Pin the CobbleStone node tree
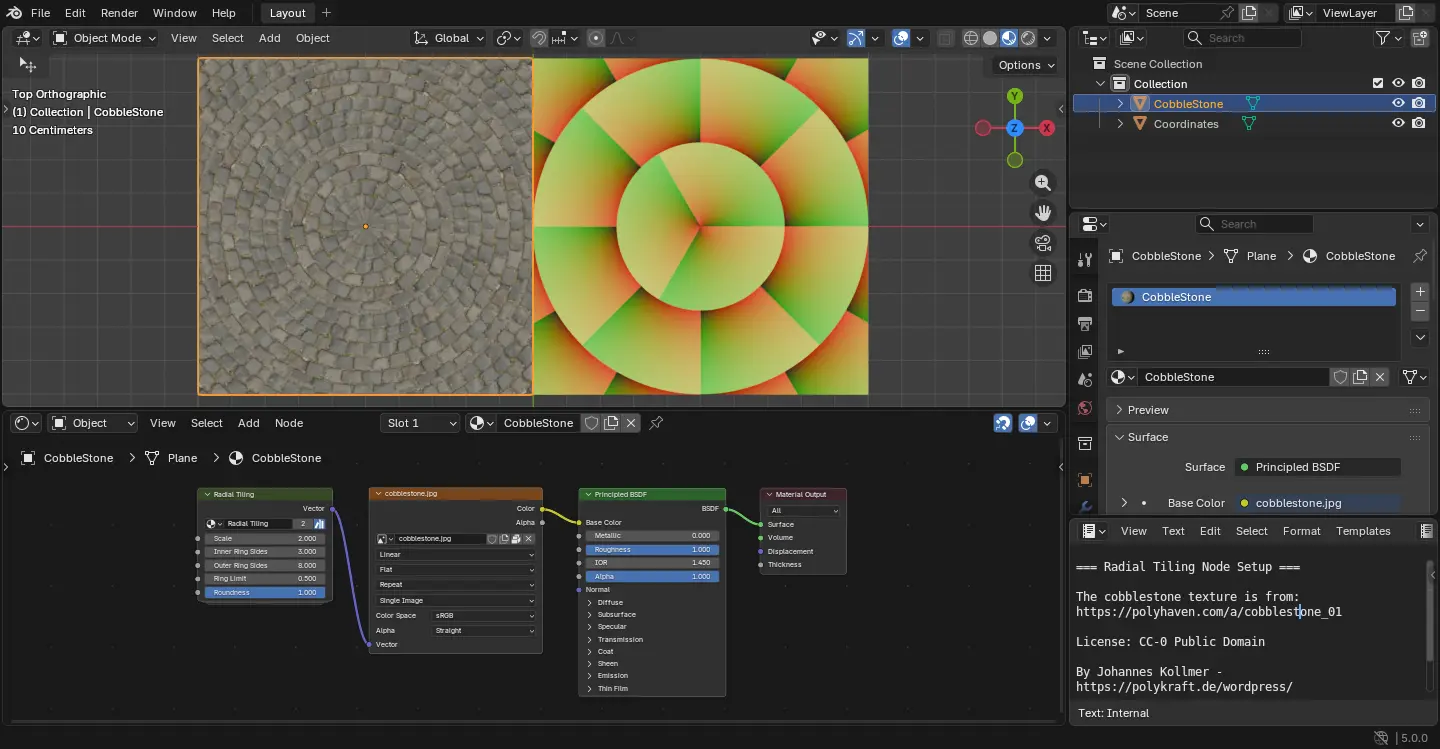This screenshot has width=1440, height=749. 656,423
